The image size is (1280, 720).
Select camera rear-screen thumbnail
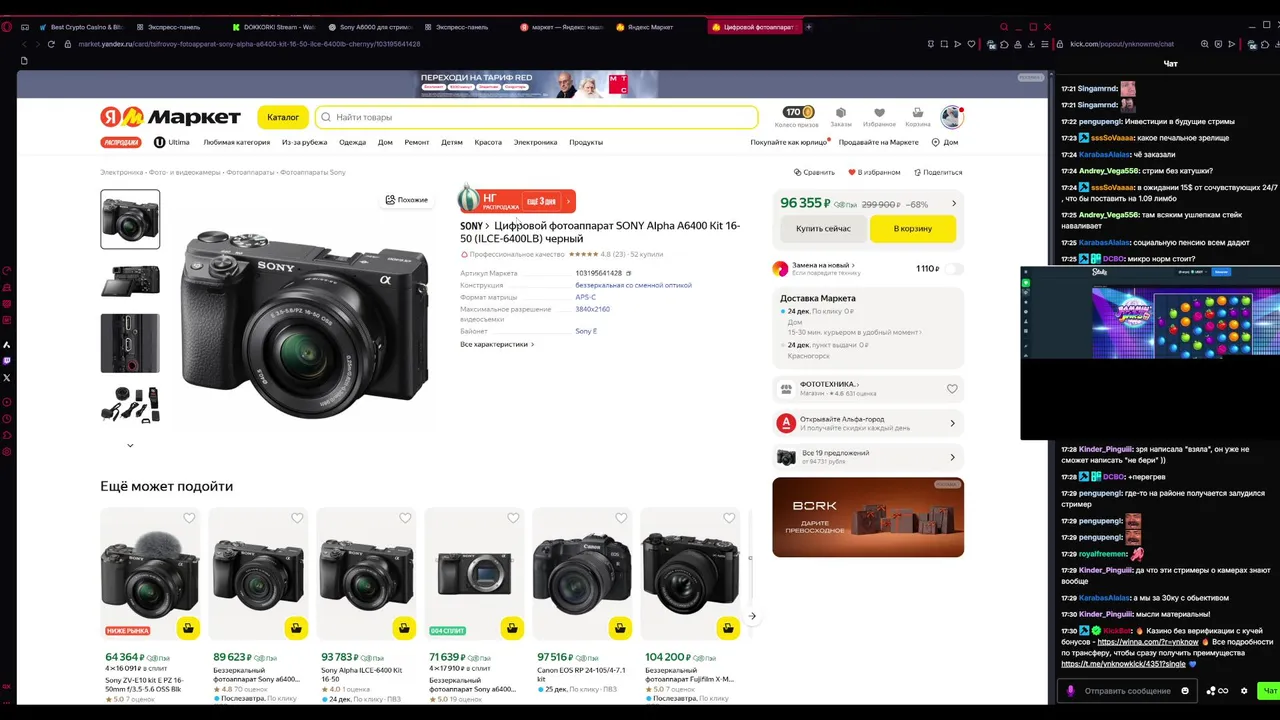pos(130,281)
